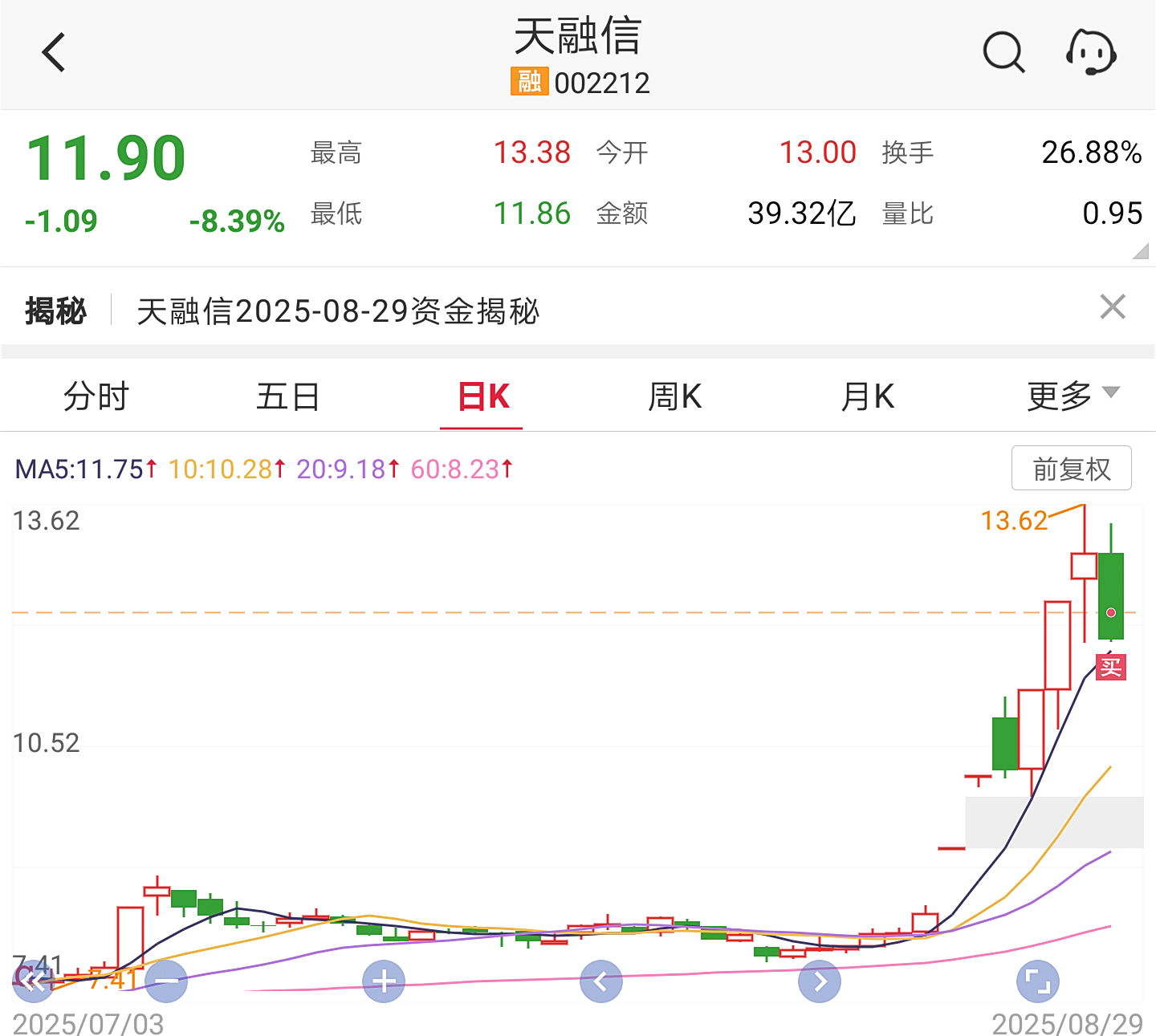Image resolution: width=1156 pixels, height=1036 pixels.
Task: Tap the end date 2025/08/29
Action: 1068,1024
